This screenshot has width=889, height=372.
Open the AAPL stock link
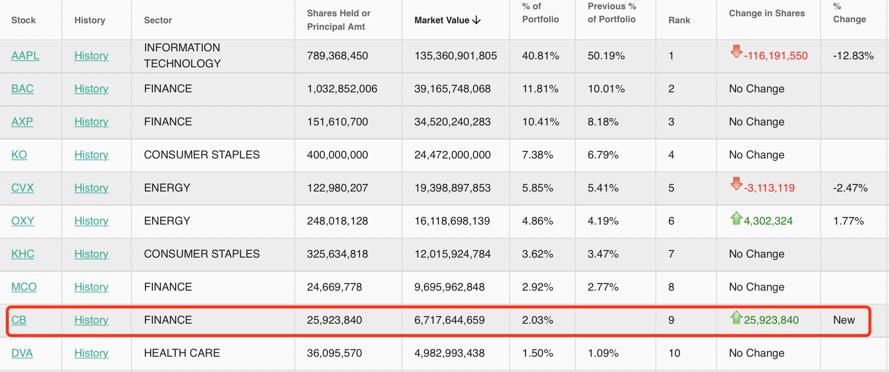click(x=26, y=56)
